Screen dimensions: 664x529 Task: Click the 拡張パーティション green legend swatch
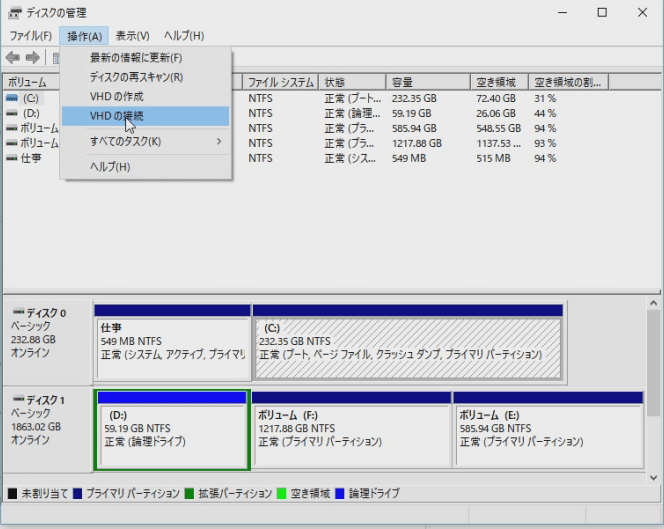[x=189, y=493]
